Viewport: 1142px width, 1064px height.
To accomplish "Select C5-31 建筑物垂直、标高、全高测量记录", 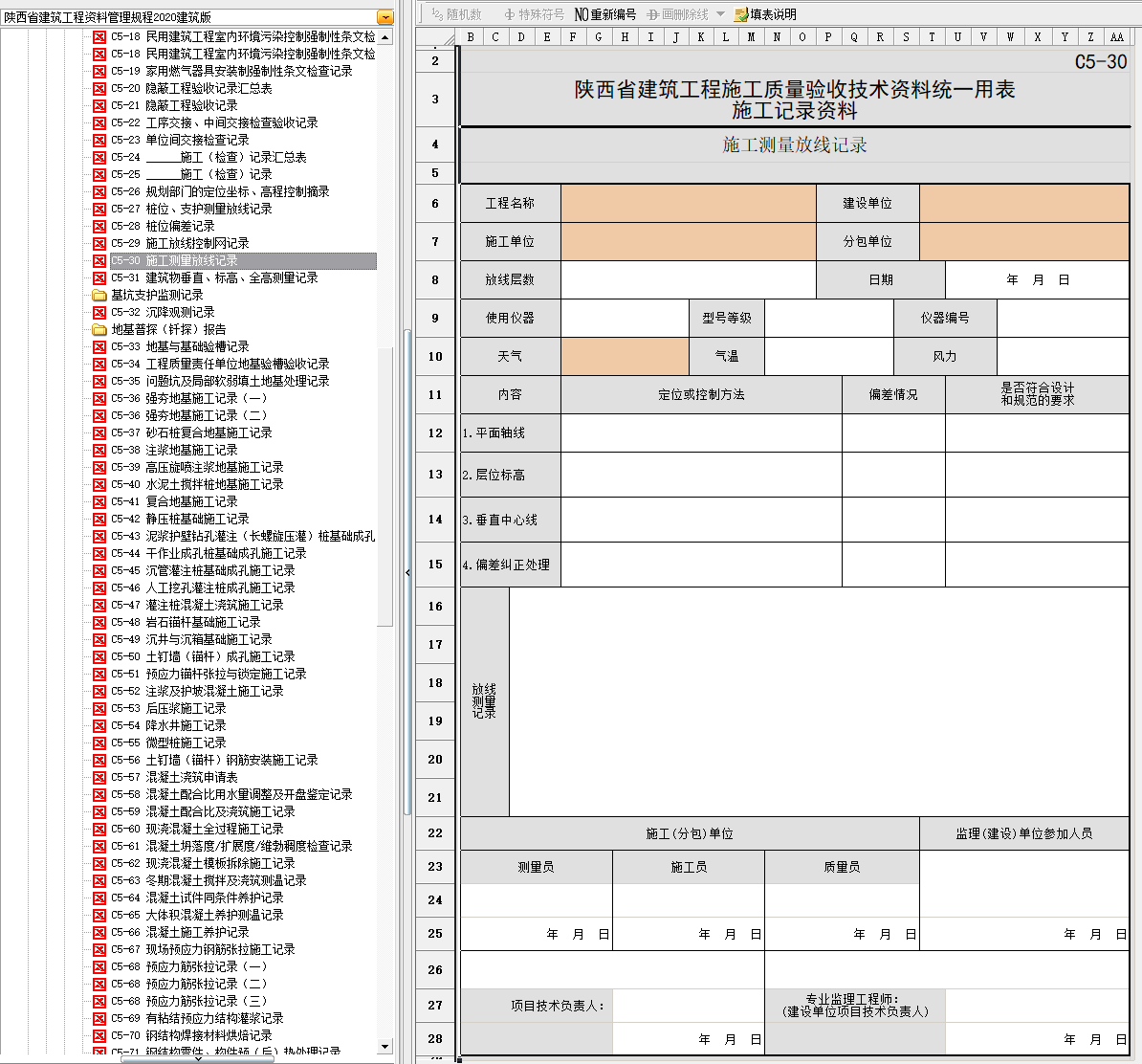I will pos(231,277).
